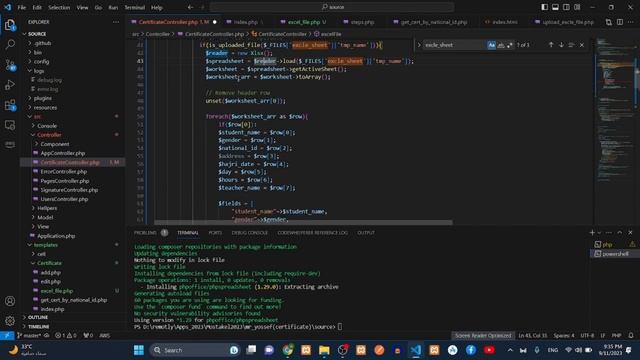Expand replace field in find widget
Image resolution: width=640 pixels, height=360 pixels.
tap(419, 45)
